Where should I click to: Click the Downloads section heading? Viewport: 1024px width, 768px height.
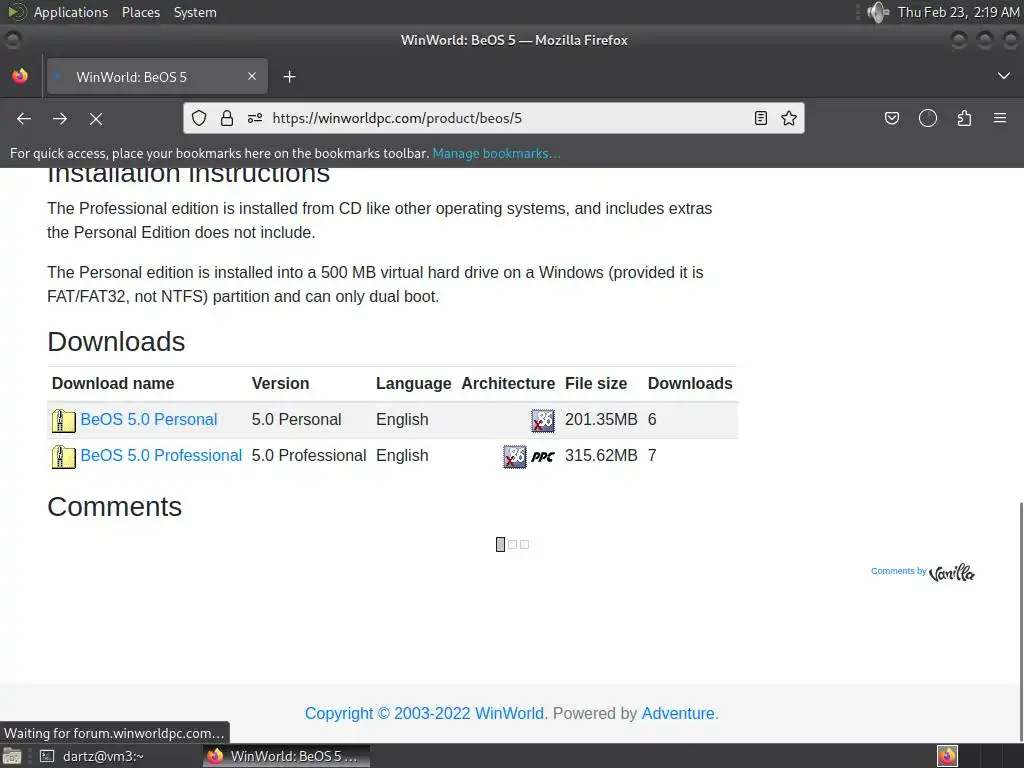click(116, 342)
